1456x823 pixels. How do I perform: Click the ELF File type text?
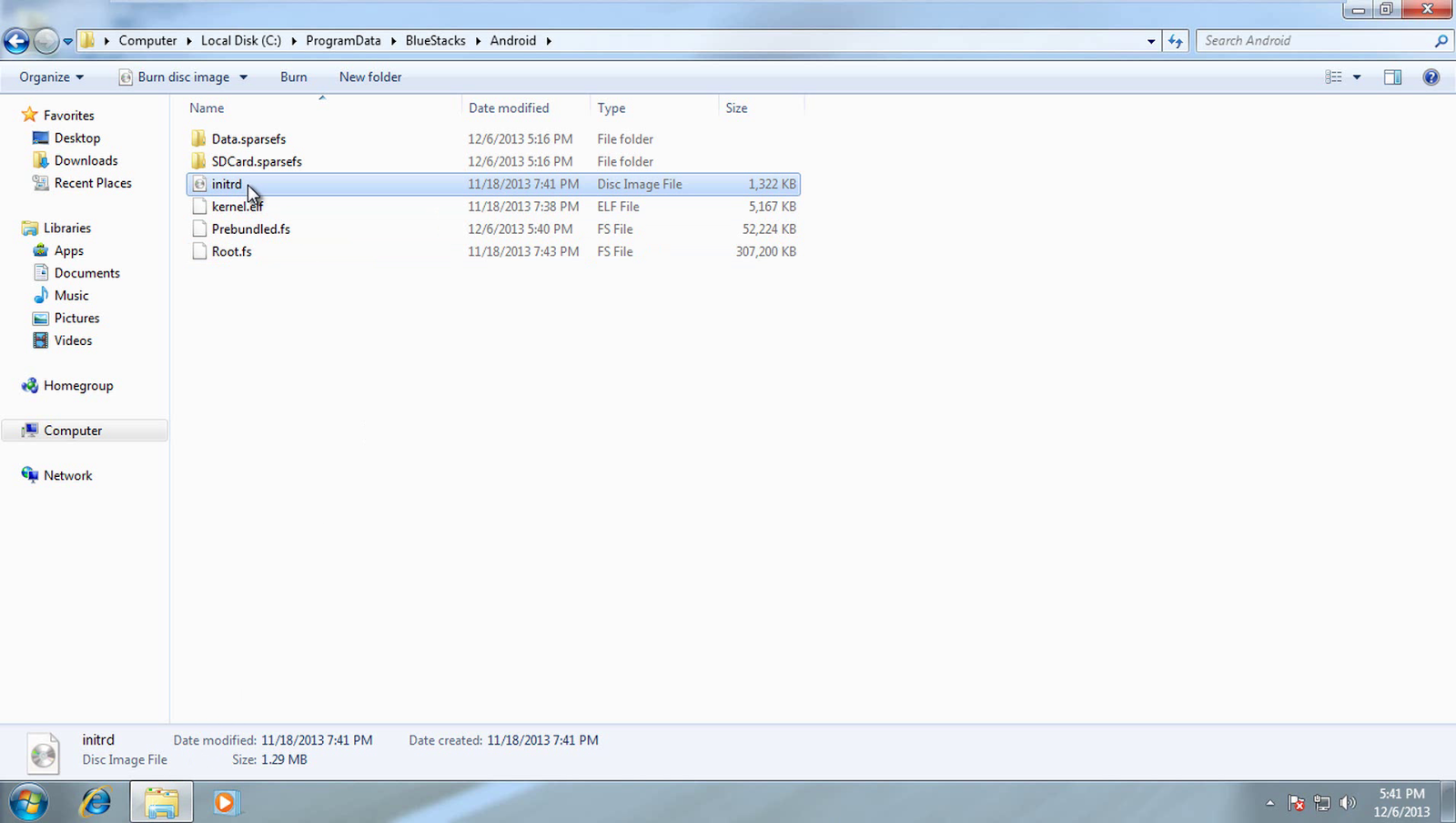tap(618, 207)
